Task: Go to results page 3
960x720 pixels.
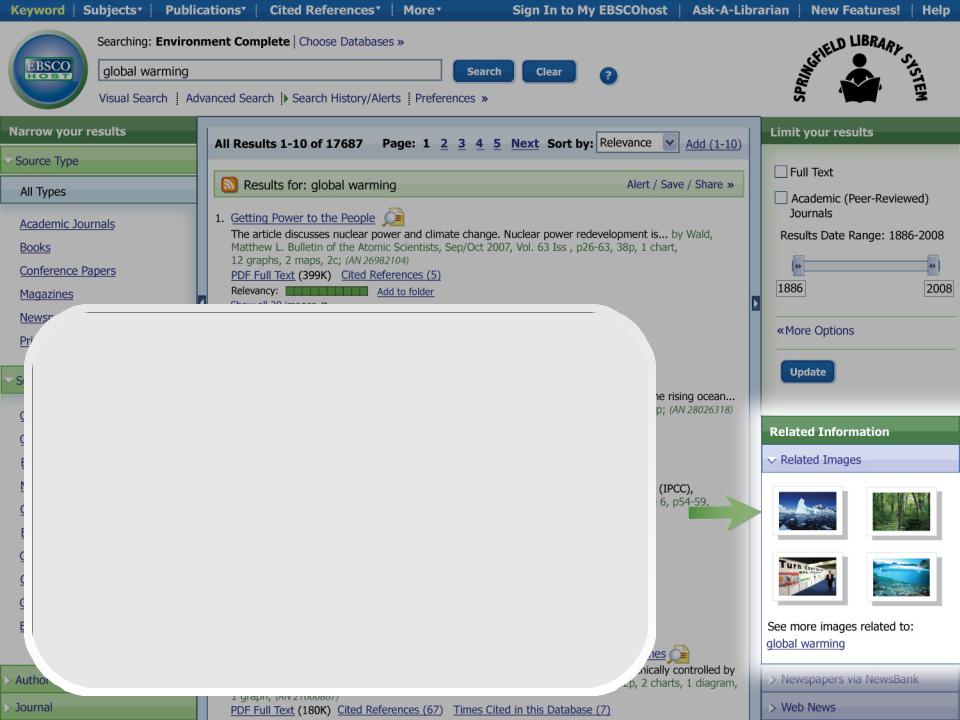Action: [x=462, y=143]
